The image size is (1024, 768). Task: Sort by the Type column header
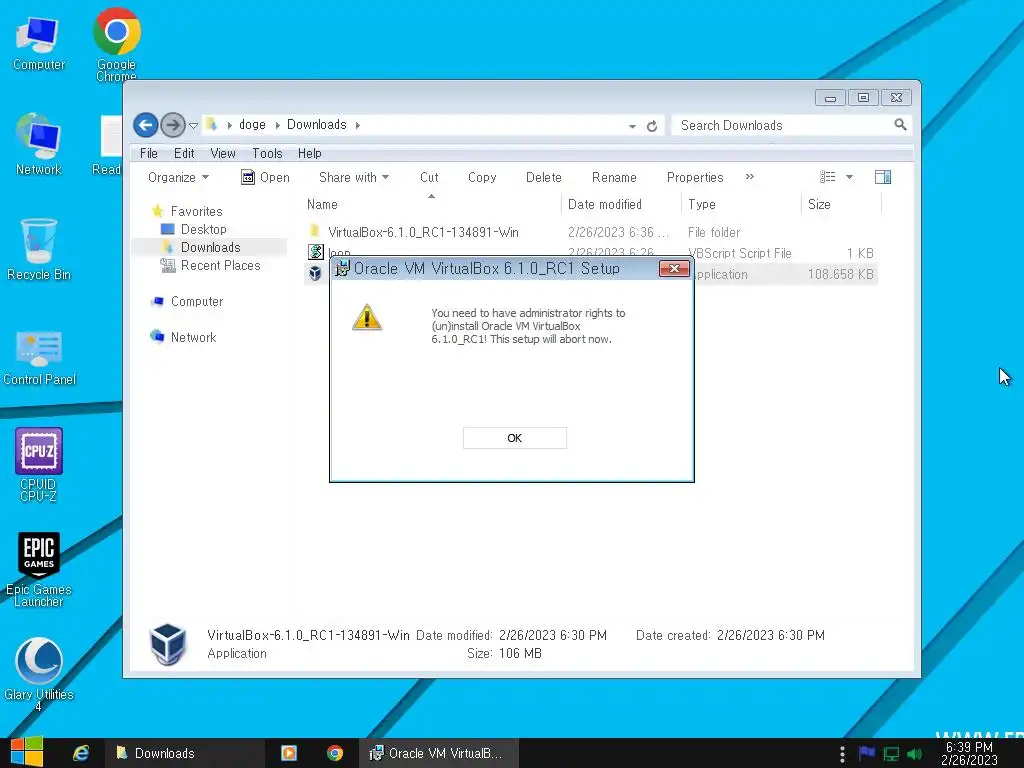pyautogui.click(x=741, y=204)
